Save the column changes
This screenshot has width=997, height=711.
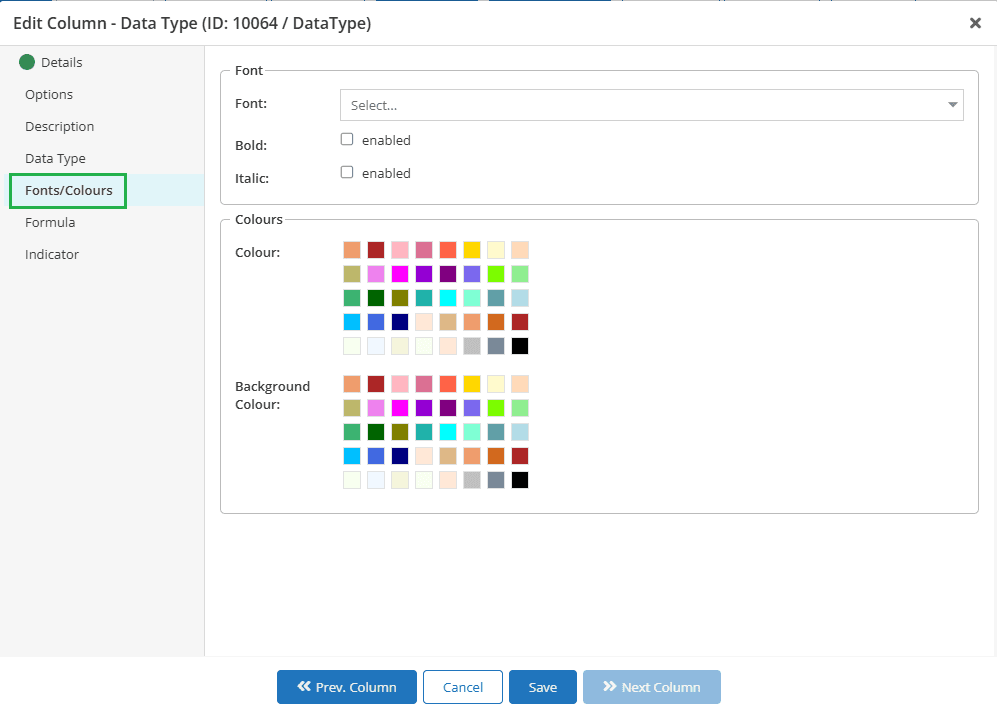[x=543, y=687]
